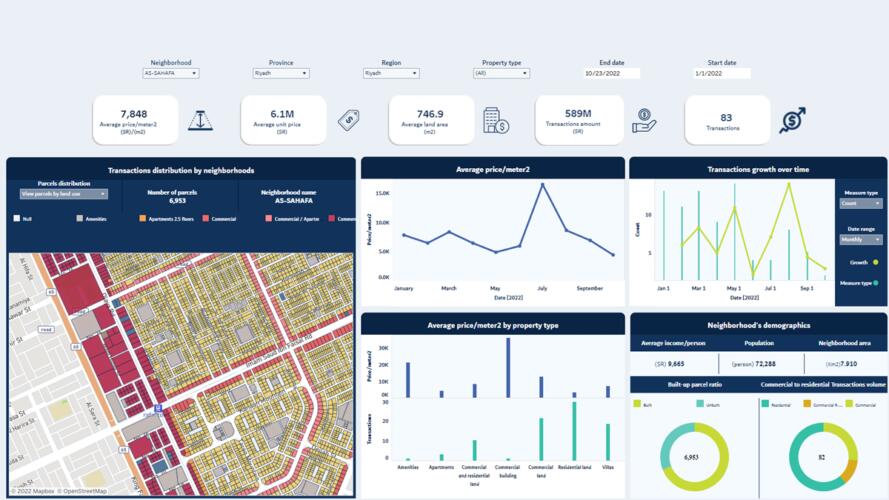Click the route 65 road shield on map
Image resolution: width=889 pixels, height=500 pixels.
tap(123, 450)
